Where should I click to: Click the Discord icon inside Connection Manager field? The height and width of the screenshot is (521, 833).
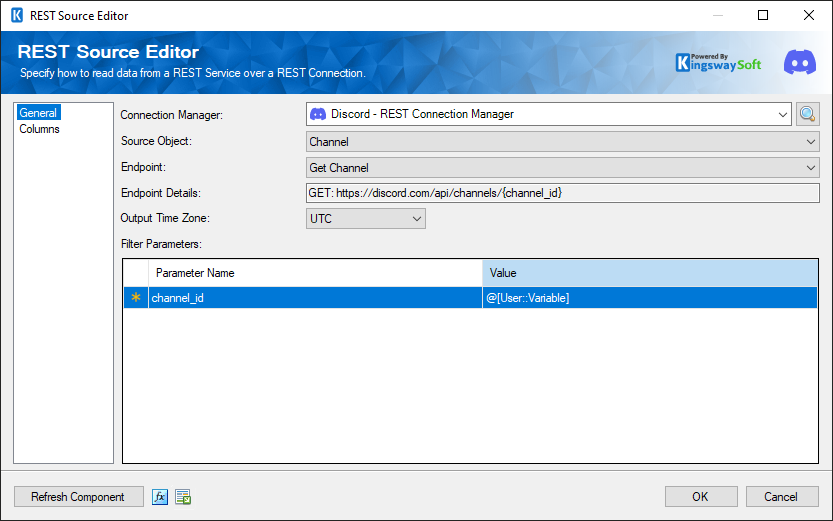tap(318, 115)
